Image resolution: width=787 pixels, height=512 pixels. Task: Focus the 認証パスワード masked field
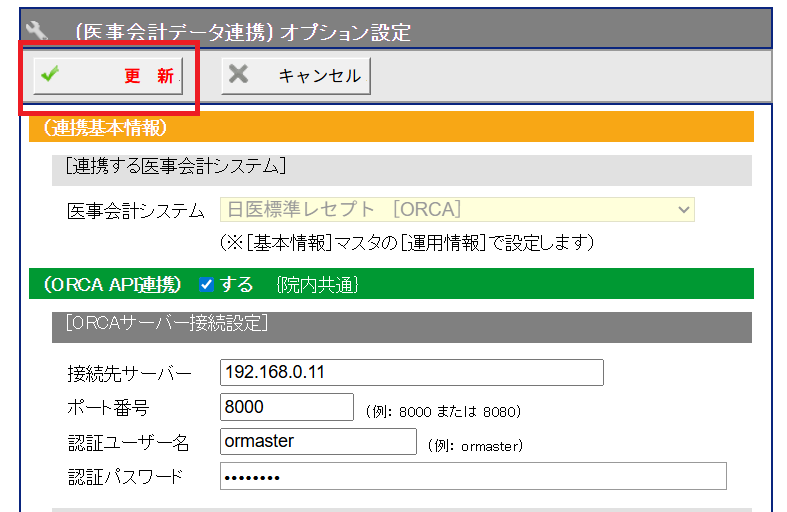pyautogui.click(x=472, y=476)
